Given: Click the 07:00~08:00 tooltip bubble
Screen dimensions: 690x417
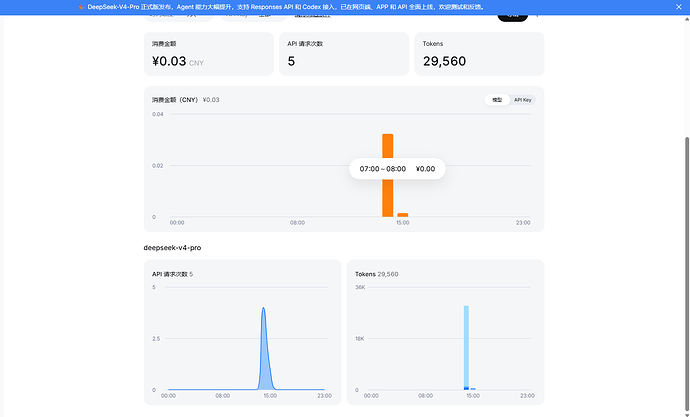Looking at the screenshot, I should tap(397, 169).
